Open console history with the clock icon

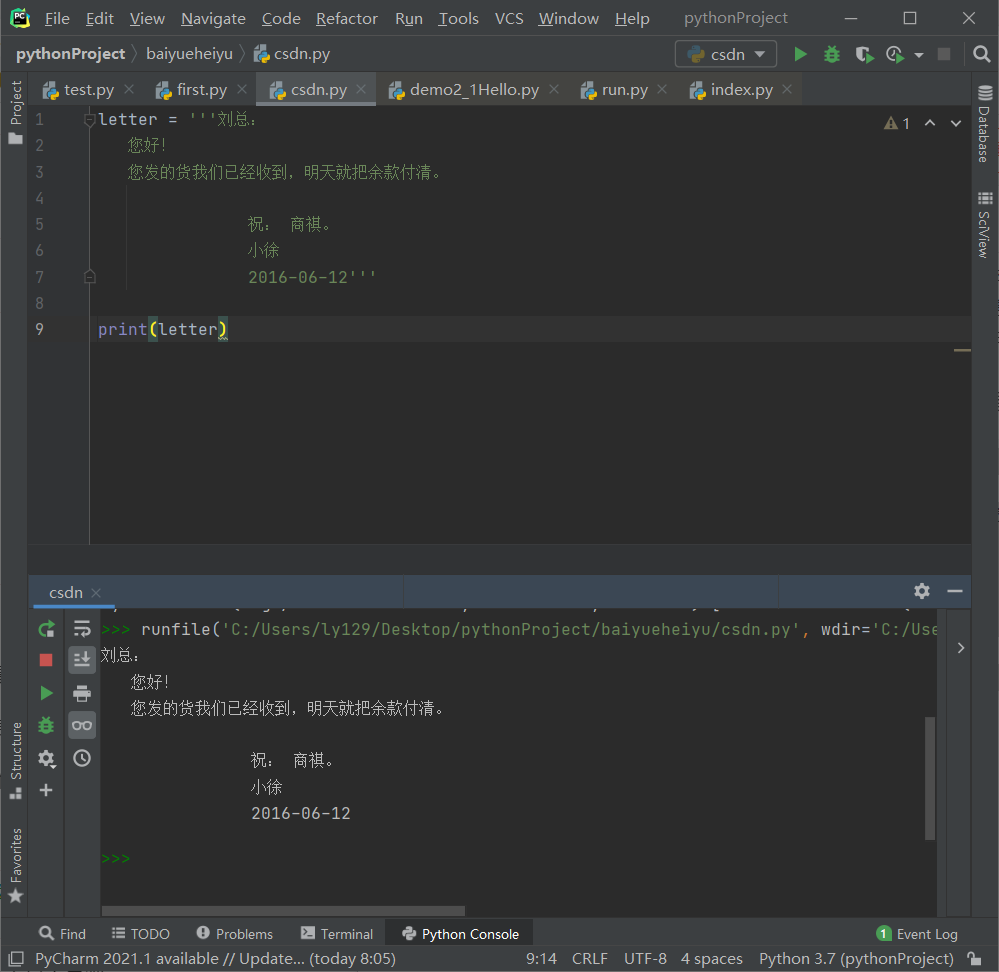(x=82, y=759)
